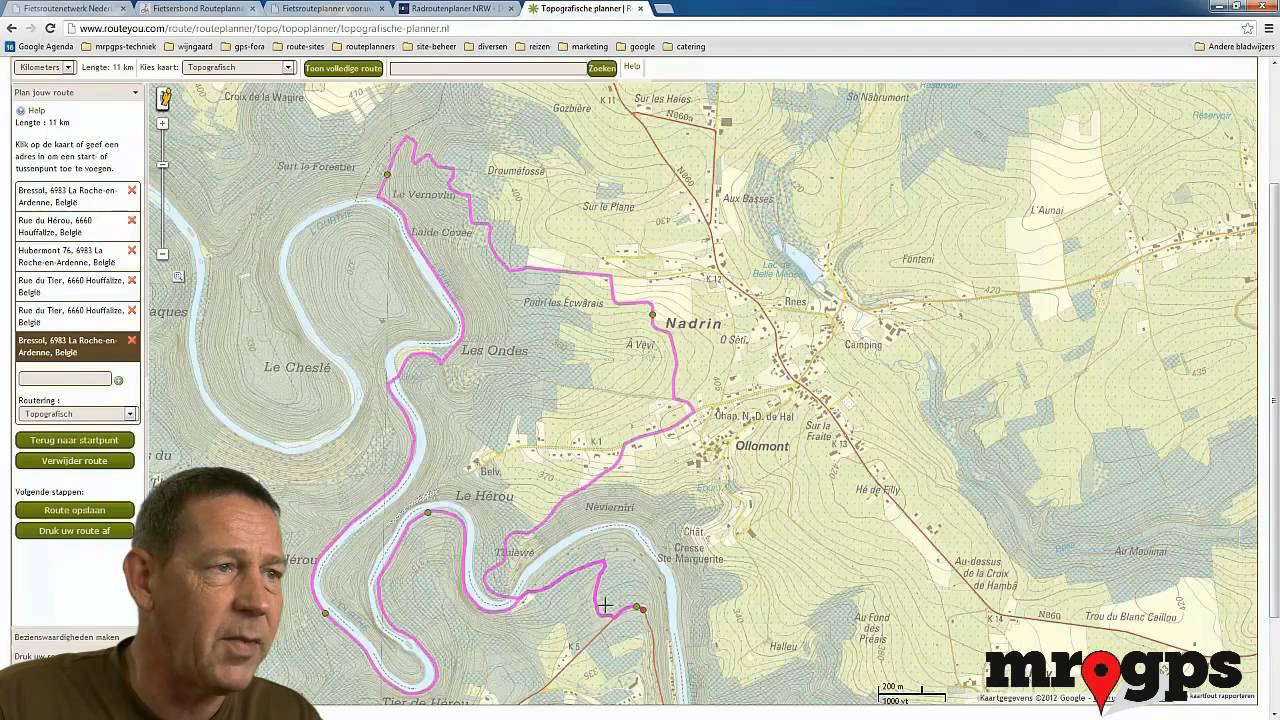The width and height of the screenshot is (1280, 720).
Task: Close the Topografische planner tab
Action: point(640,8)
